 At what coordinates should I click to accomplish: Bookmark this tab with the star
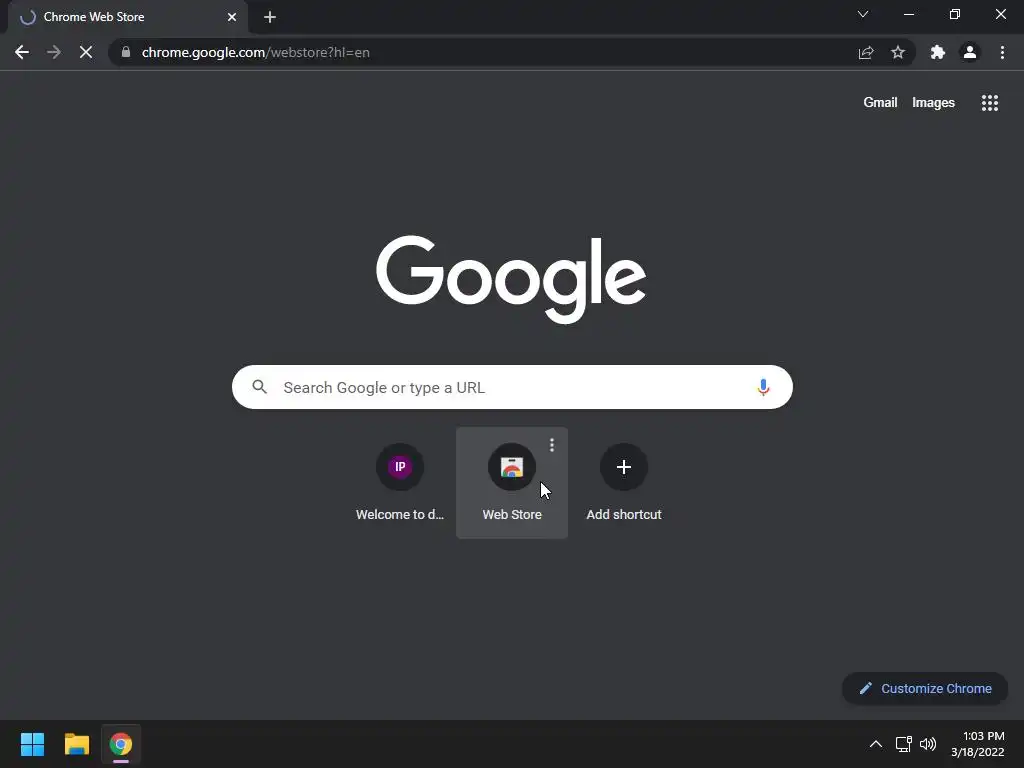(898, 52)
